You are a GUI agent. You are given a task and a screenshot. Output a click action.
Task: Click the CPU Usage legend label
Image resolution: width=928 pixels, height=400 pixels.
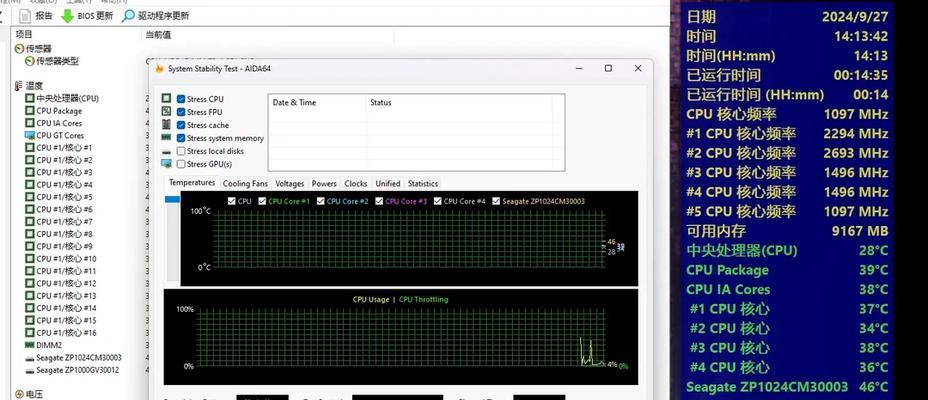click(371, 299)
